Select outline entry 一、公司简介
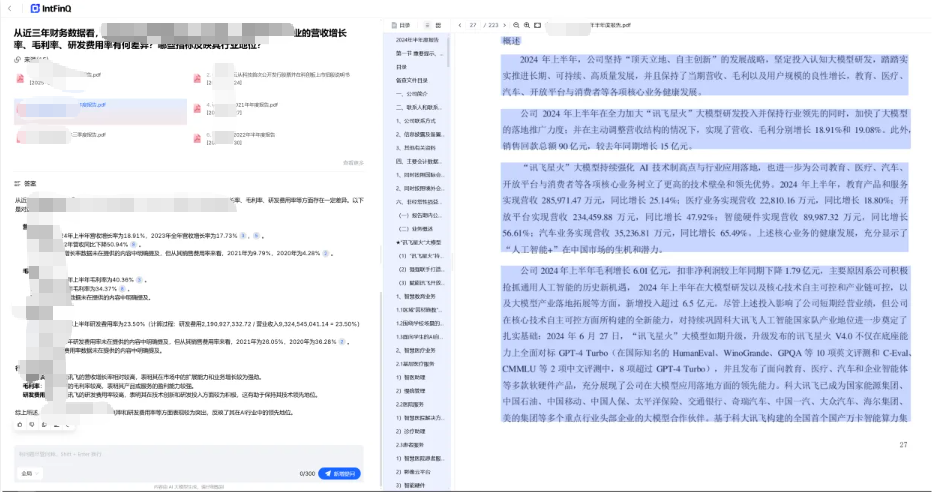Image resolution: width=932 pixels, height=492 pixels. tap(412, 94)
